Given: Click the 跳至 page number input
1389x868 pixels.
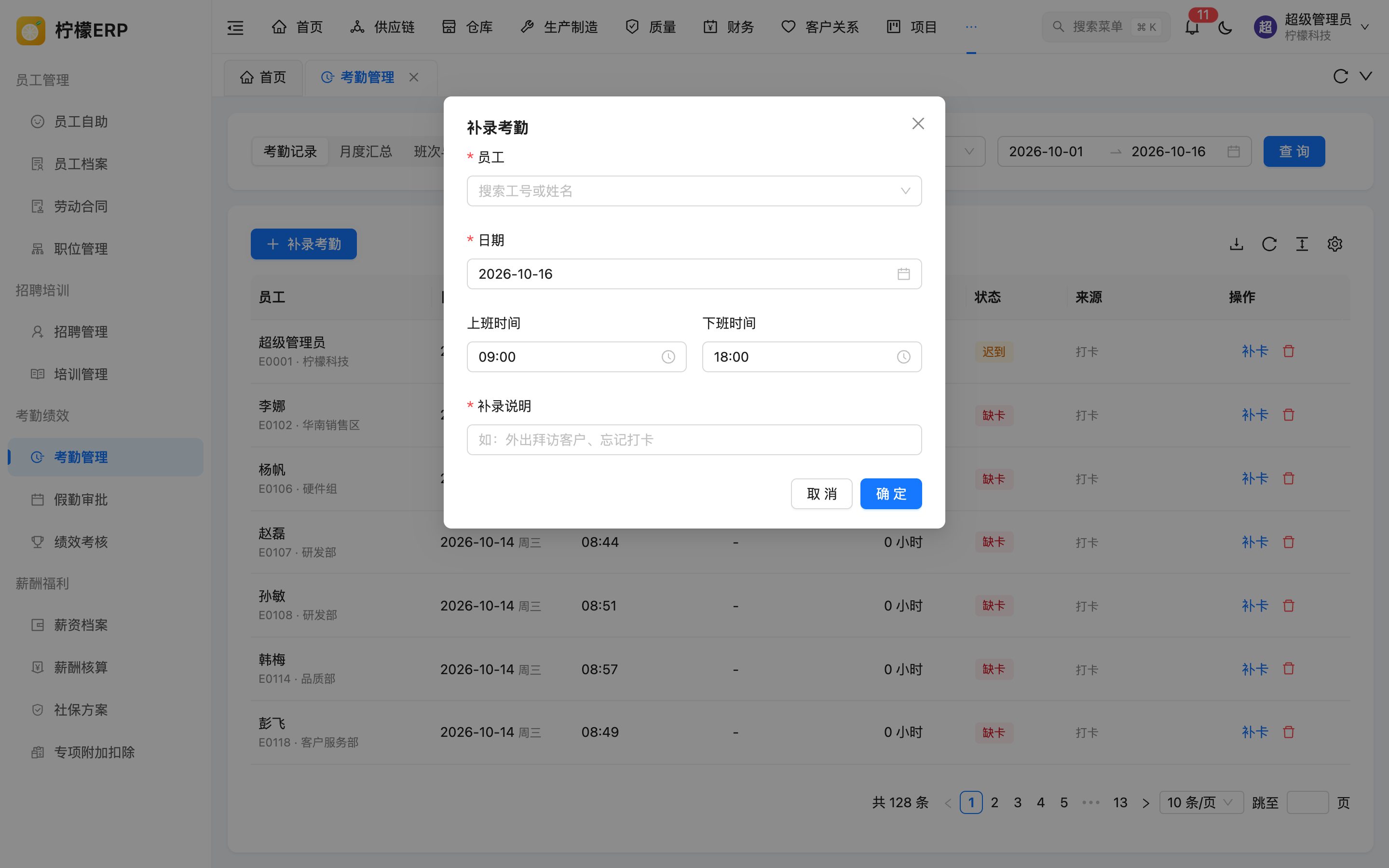Looking at the screenshot, I should coord(1307,802).
